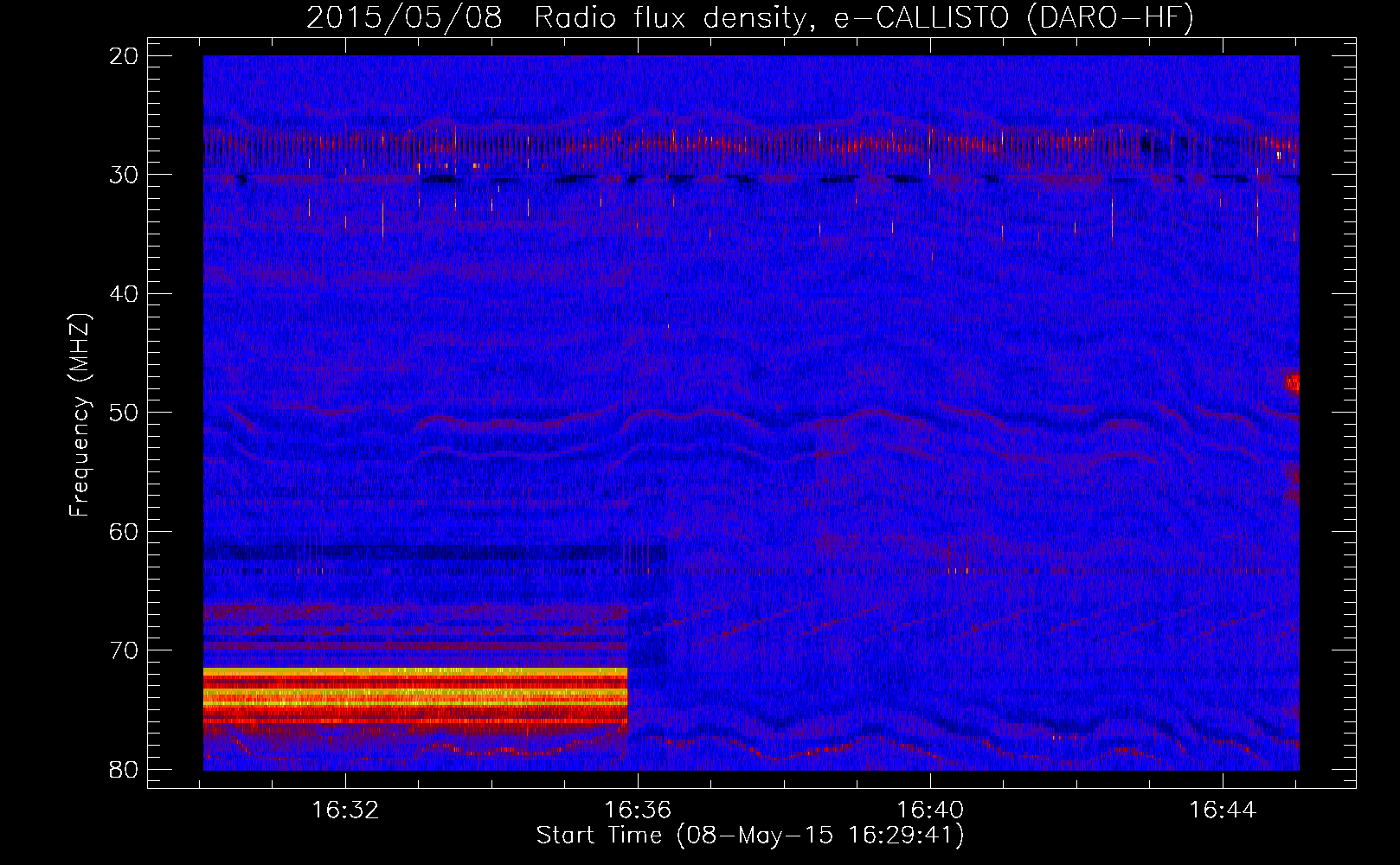Image resolution: width=1400 pixels, height=865 pixels.
Task: Click the 30 frequency tick label
Action: pos(125,175)
